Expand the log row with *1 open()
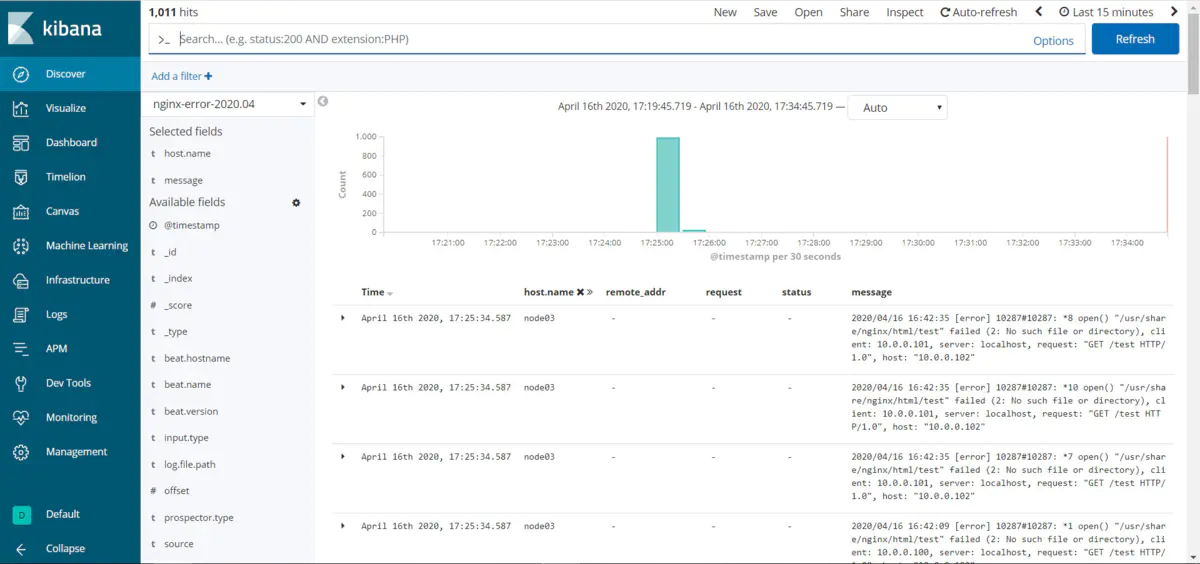Image resolution: width=1200 pixels, height=564 pixels. [x=343, y=526]
